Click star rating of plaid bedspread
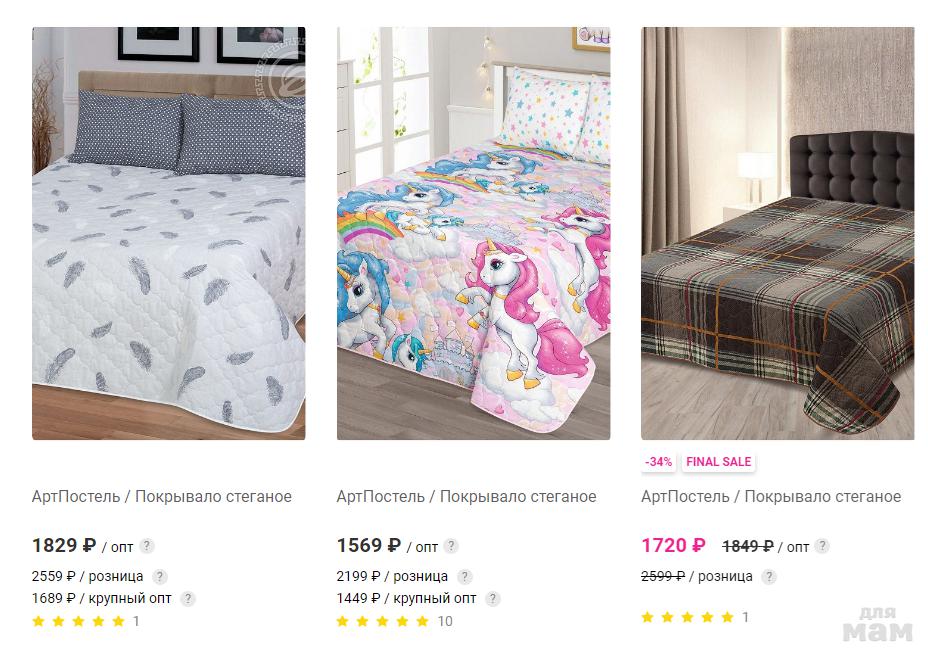This screenshot has width=928, height=656. pos(688,618)
